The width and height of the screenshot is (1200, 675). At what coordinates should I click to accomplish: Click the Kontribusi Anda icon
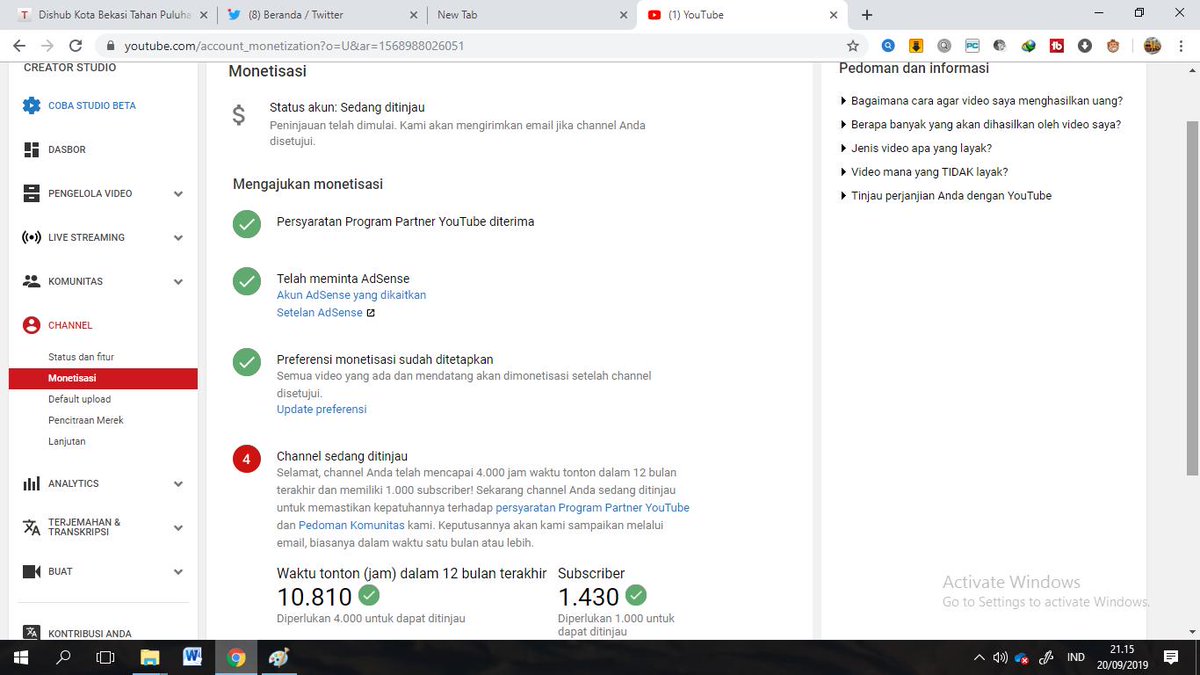click(31, 633)
